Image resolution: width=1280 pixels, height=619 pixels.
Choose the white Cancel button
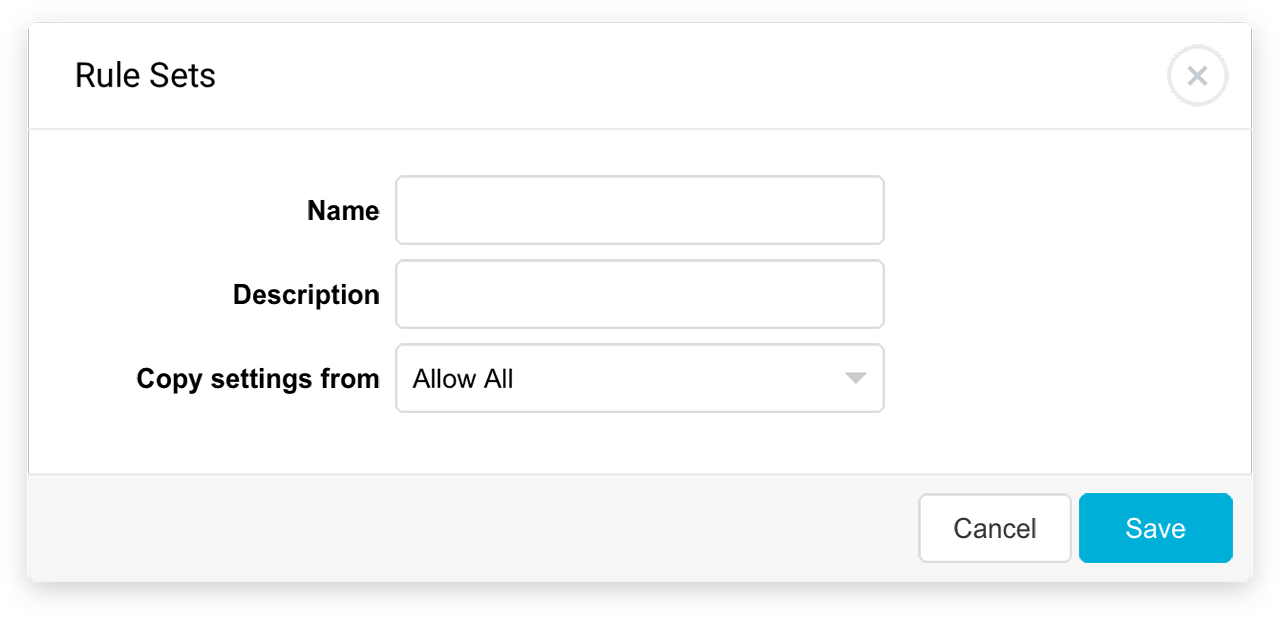[x=995, y=528]
